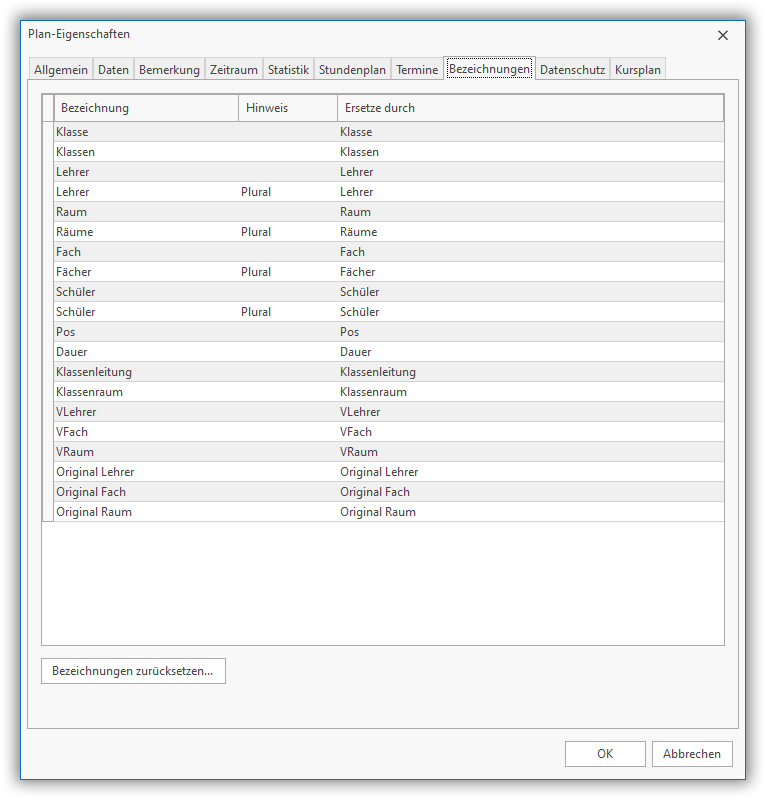Open the Daten tab
Viewport: 766px width, 800px height.
[x=113, y=70]
